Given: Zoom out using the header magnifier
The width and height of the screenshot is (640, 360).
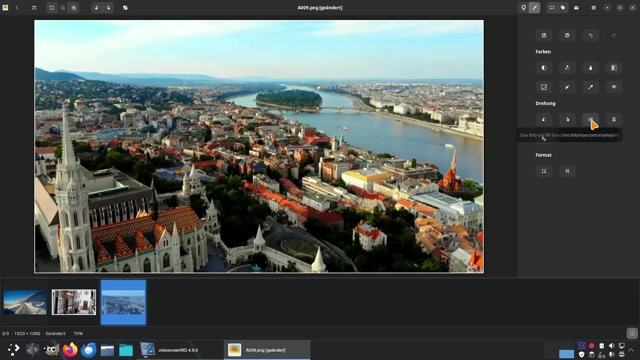Looking at the screenshot, I should click(x=63, y=8).
